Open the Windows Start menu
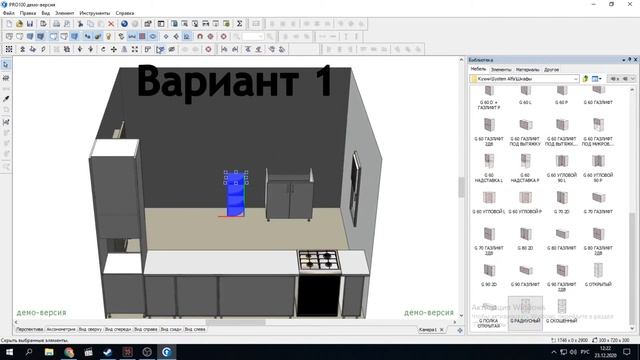 [9, 352]
